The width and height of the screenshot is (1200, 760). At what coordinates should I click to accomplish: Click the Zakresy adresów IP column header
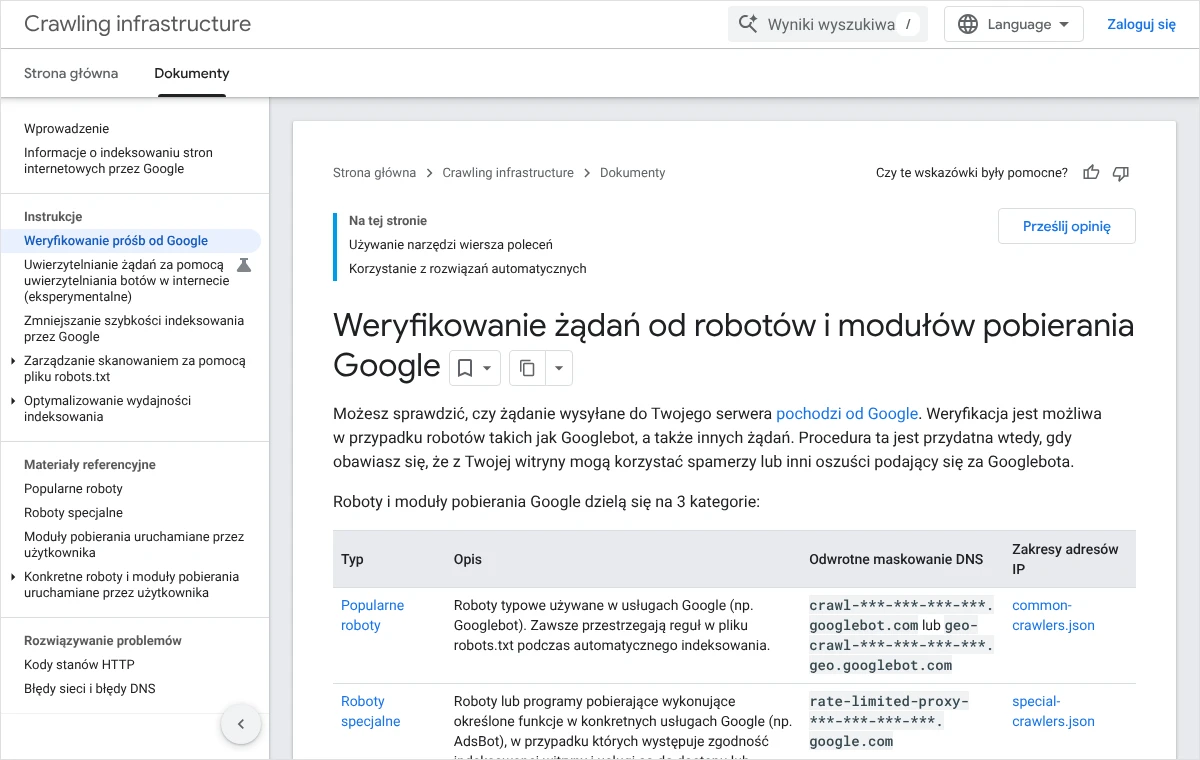[1065, 559]
